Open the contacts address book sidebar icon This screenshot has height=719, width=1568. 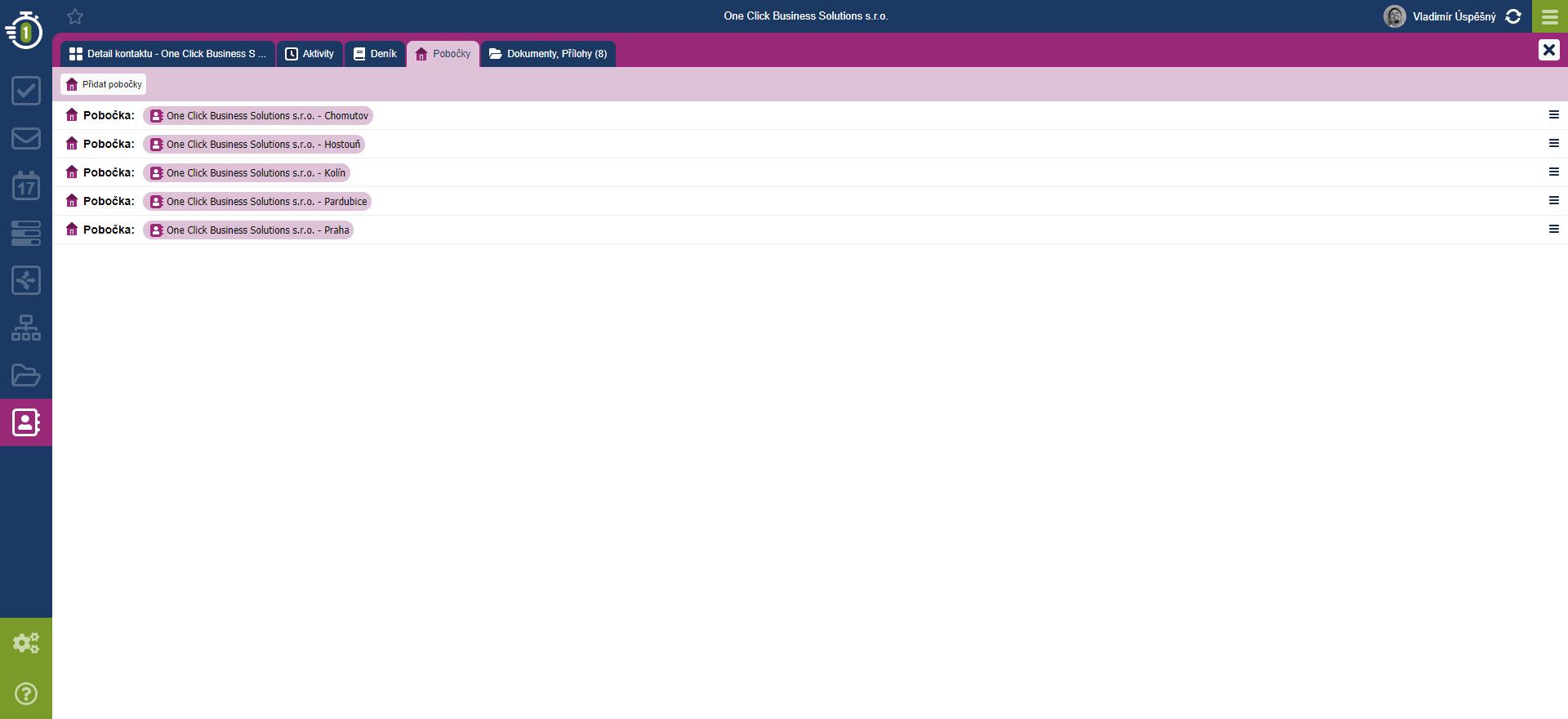(26, 422)
